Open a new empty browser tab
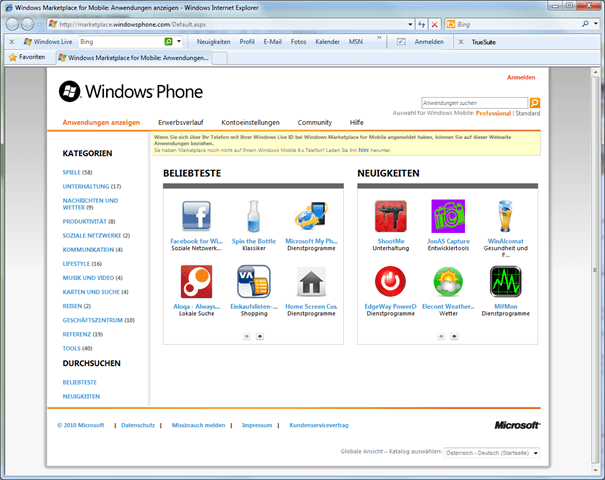 pyautogui.click(x=220, y=58)
